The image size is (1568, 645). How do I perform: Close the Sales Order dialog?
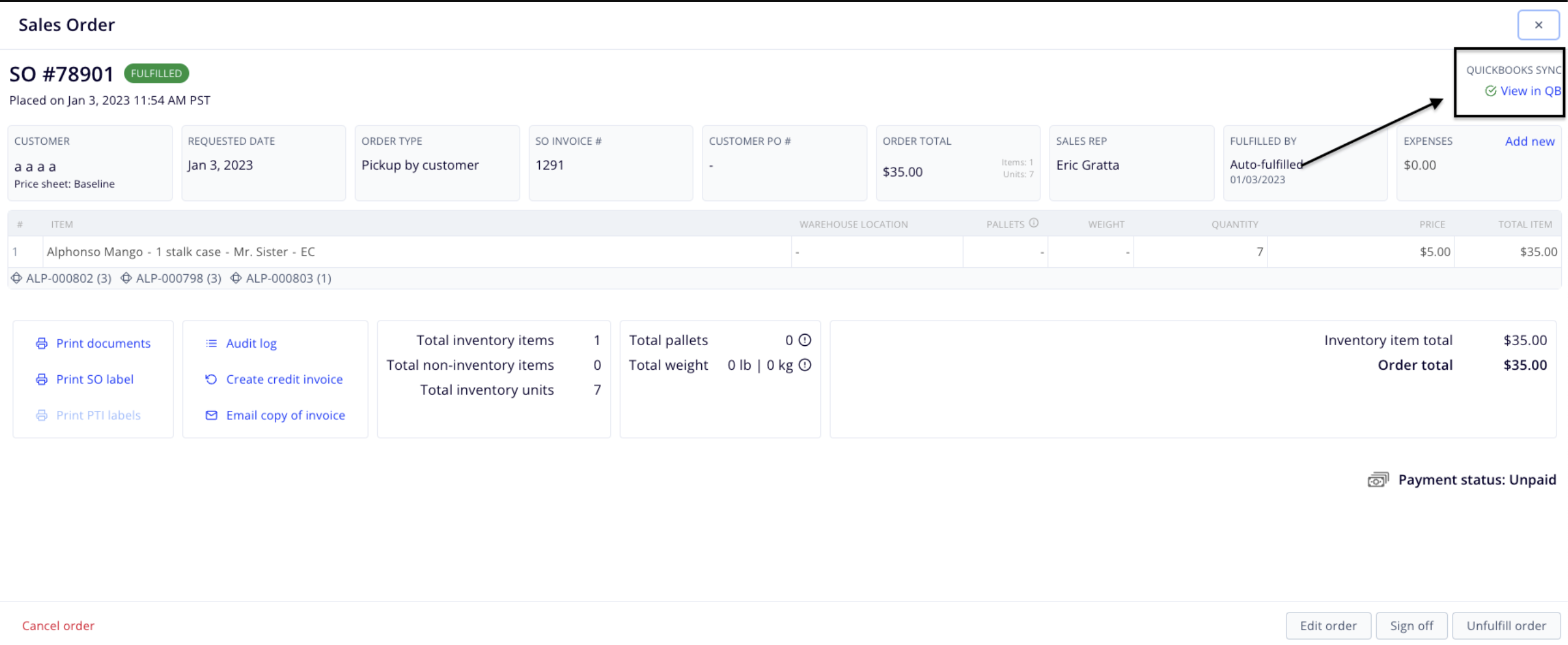tap(1538, 25)
